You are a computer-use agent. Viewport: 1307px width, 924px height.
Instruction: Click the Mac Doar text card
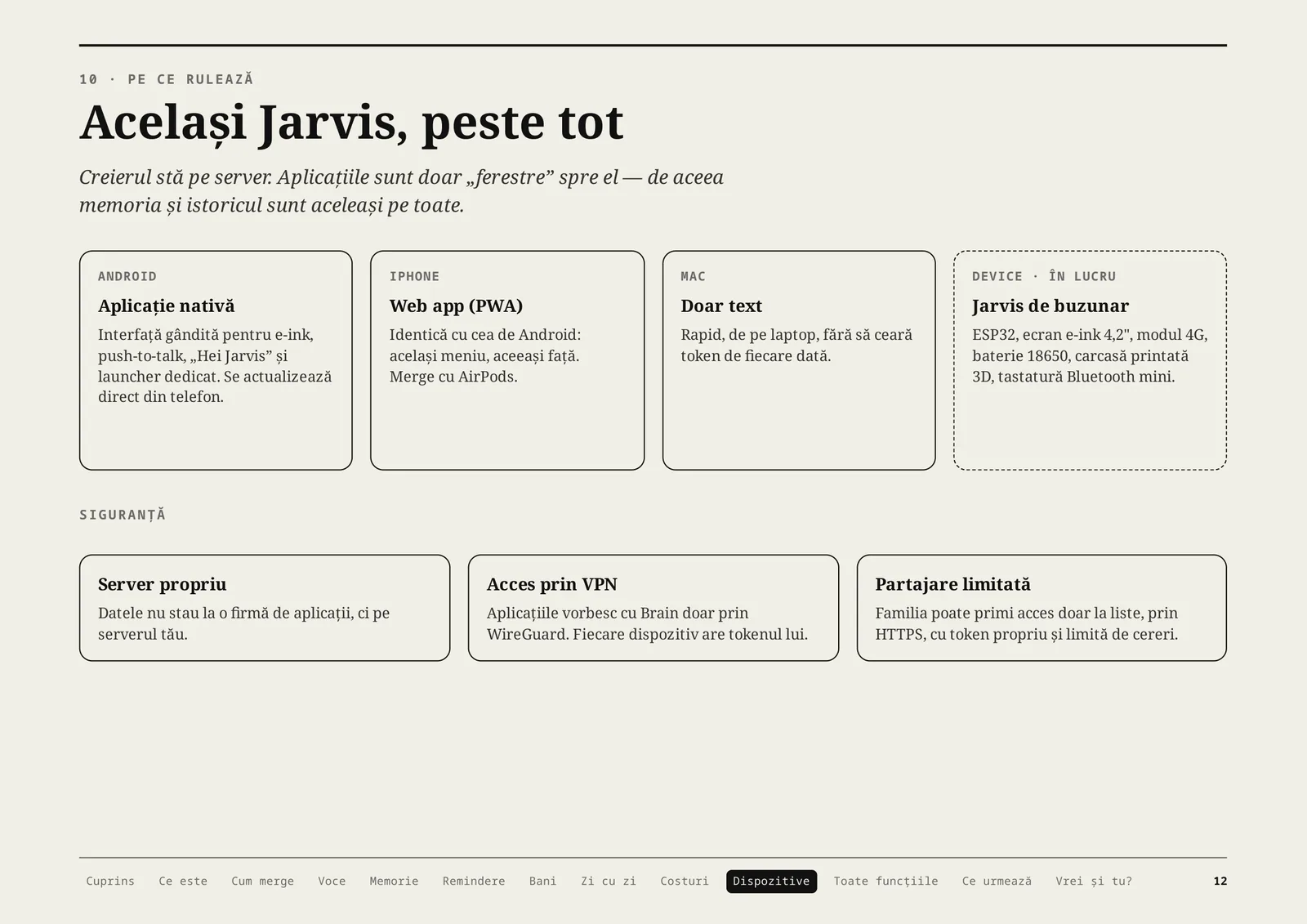[799, 360]
